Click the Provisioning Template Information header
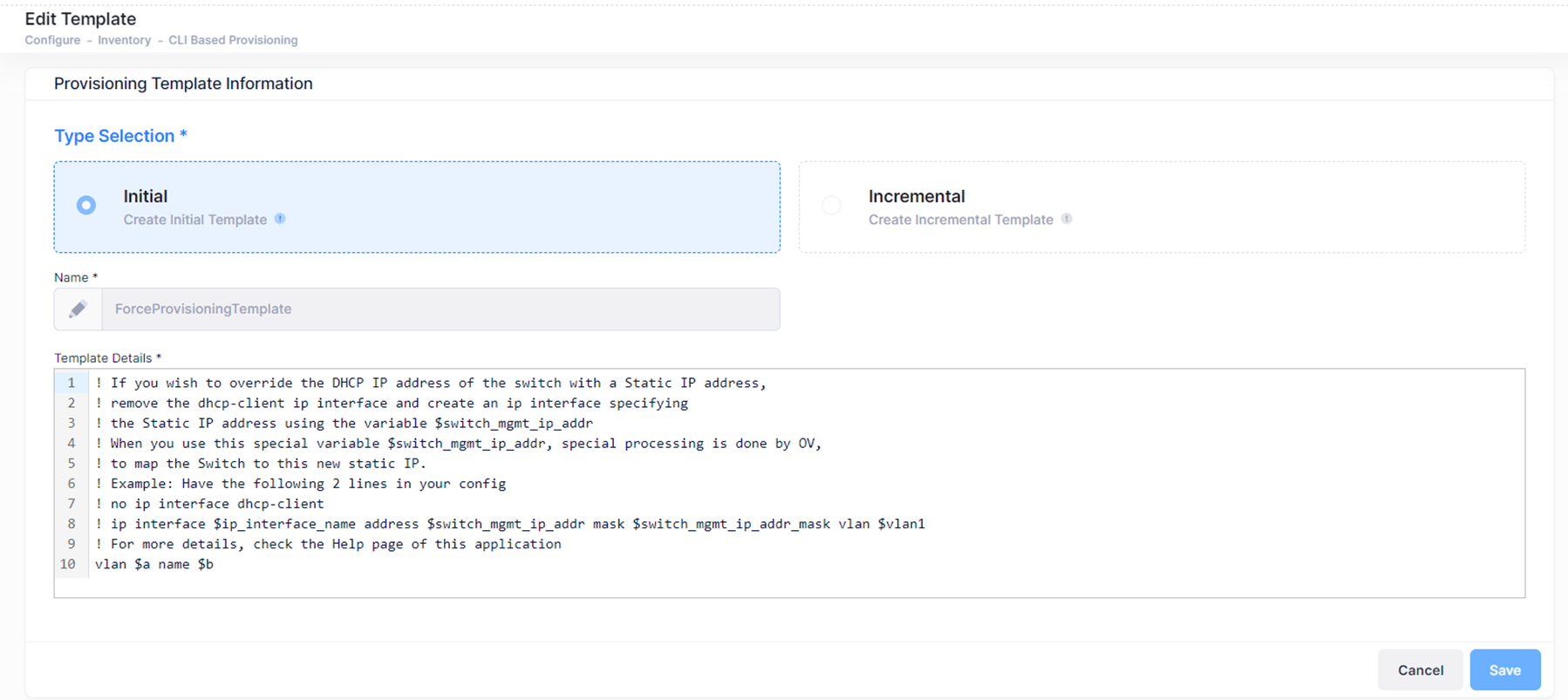The width and height of the screenshot is (1568, 700). [x=183, y=84]
